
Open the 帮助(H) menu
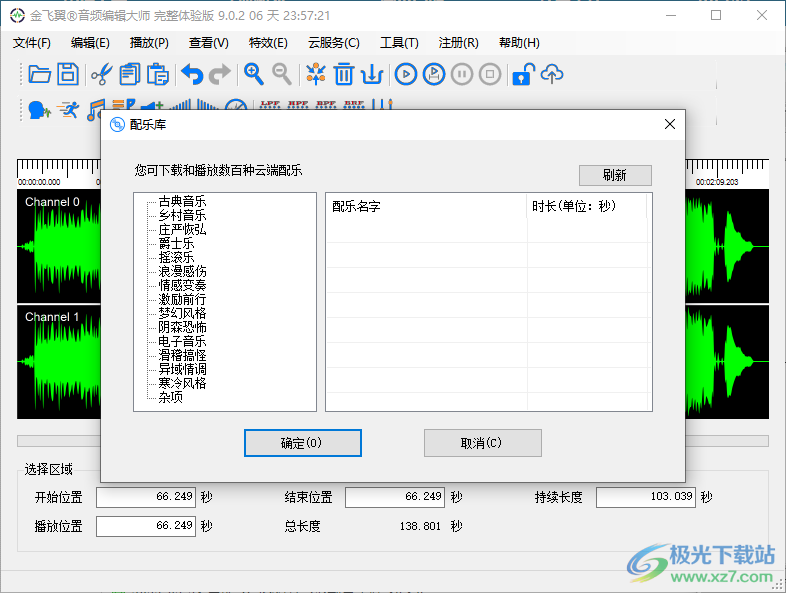coord(519,43)
